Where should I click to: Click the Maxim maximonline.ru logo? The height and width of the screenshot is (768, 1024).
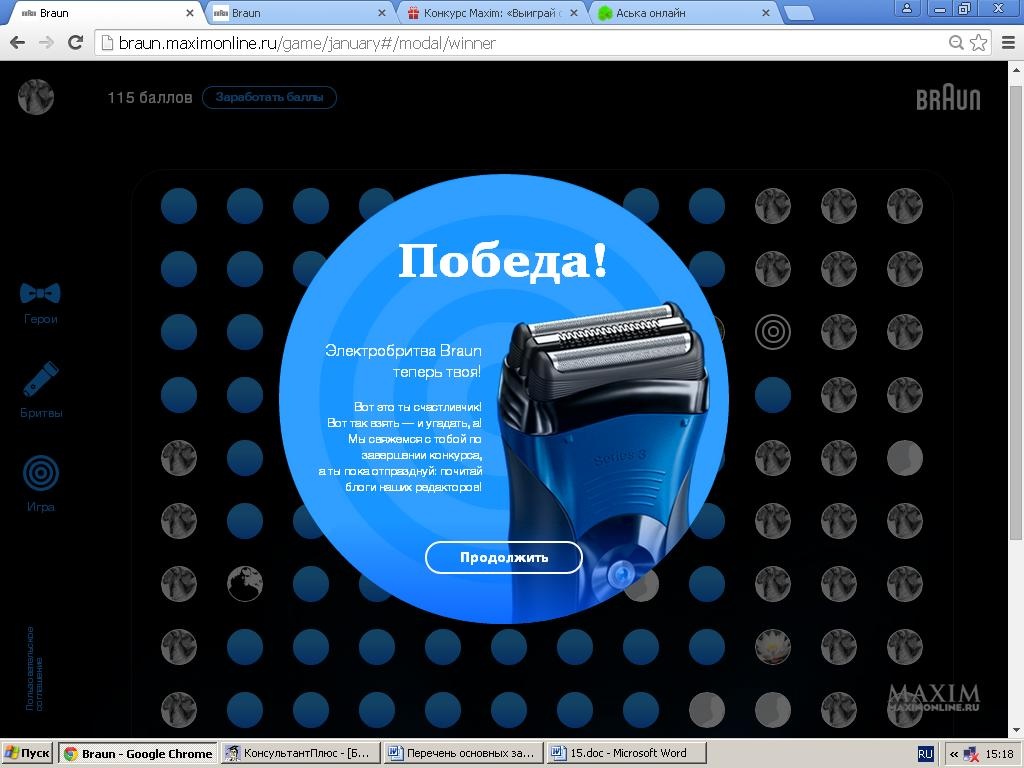point(933,697)
